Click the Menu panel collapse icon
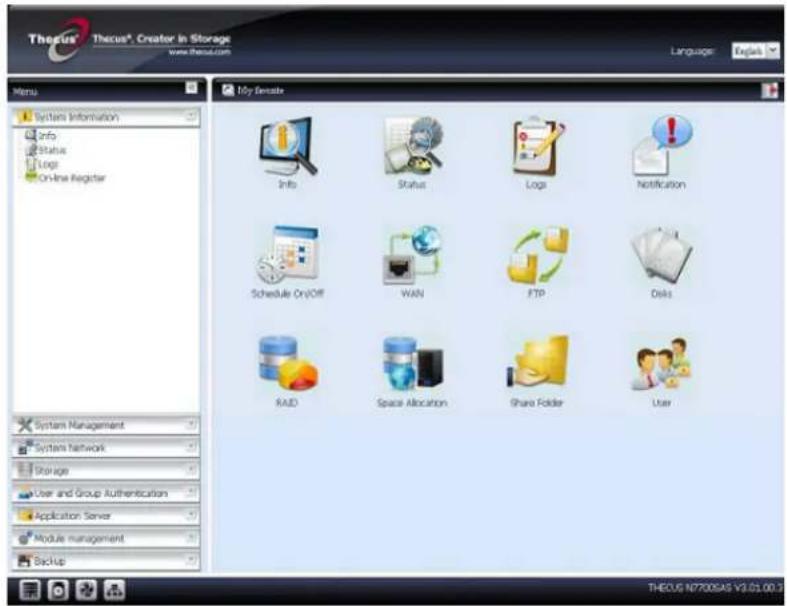 coord(191,87)
